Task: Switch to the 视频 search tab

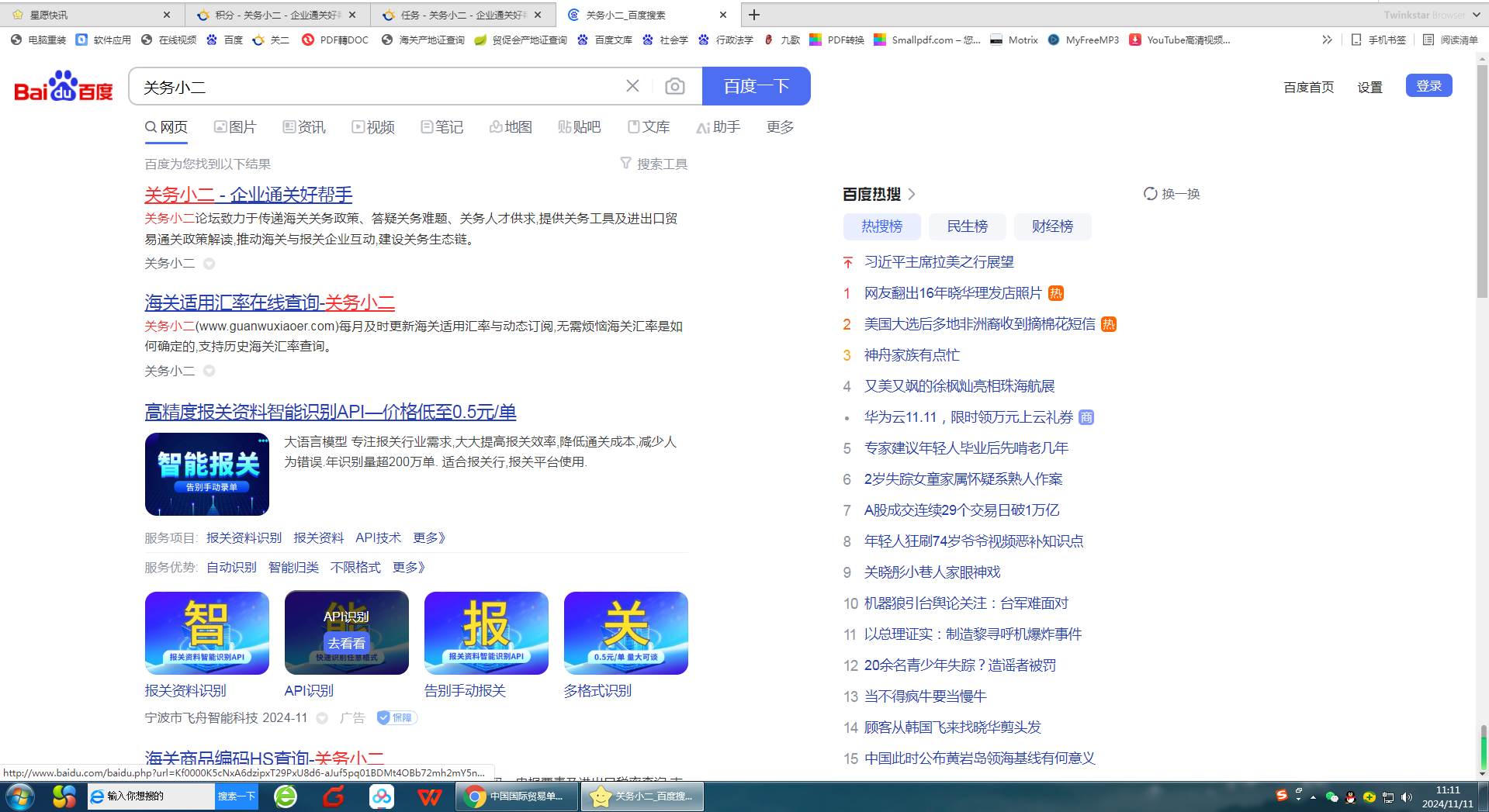Action: pyautogui.click(x=373, y=126)
